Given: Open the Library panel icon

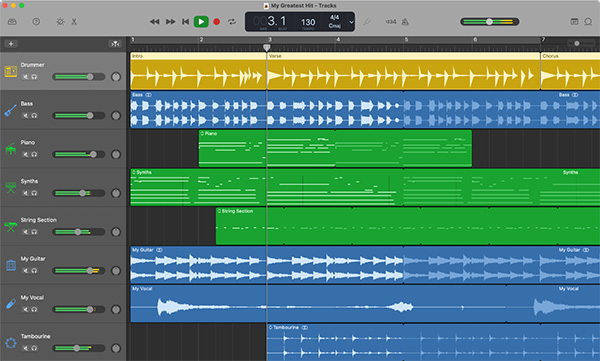Looking at the screenshot, I should pos(12,22).
